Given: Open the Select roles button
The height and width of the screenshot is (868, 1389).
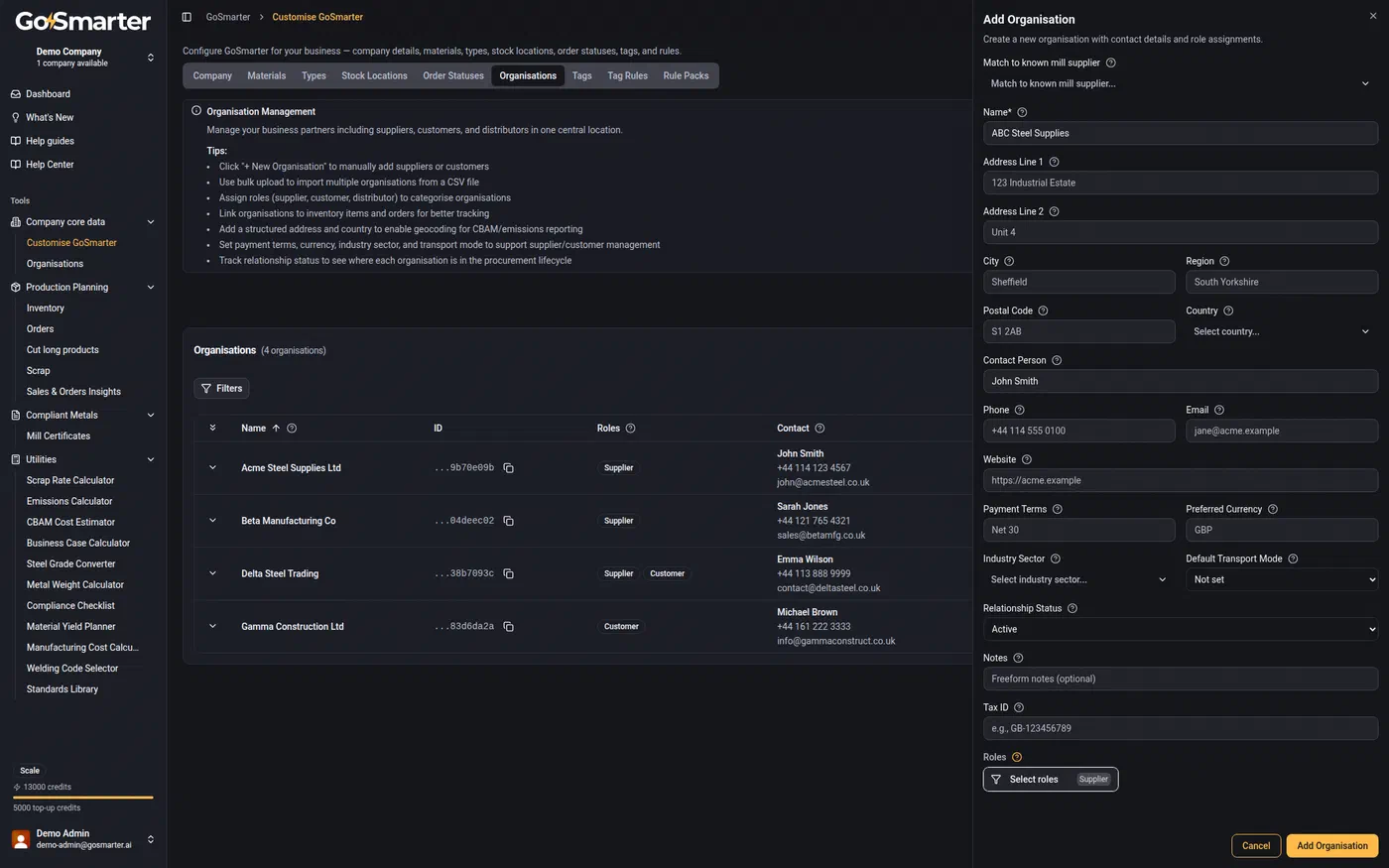Looking at the screenshot, I should [x=1051, y=780].
